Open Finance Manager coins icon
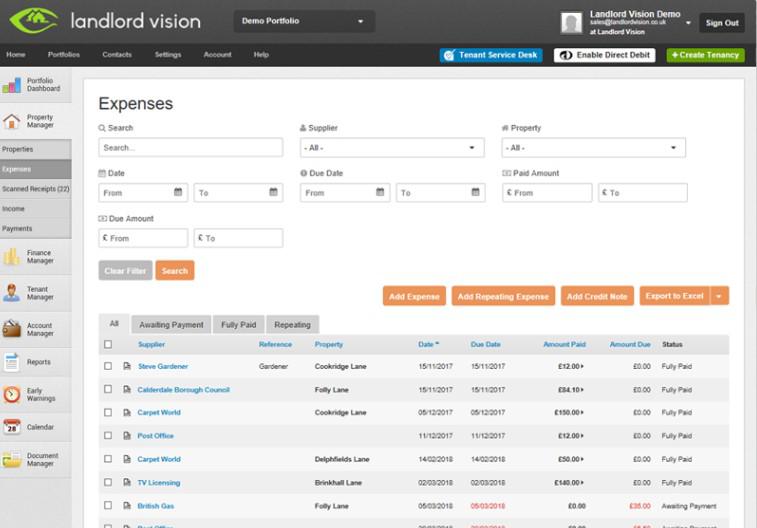This screenshot has height=528, width=757. 12,256
